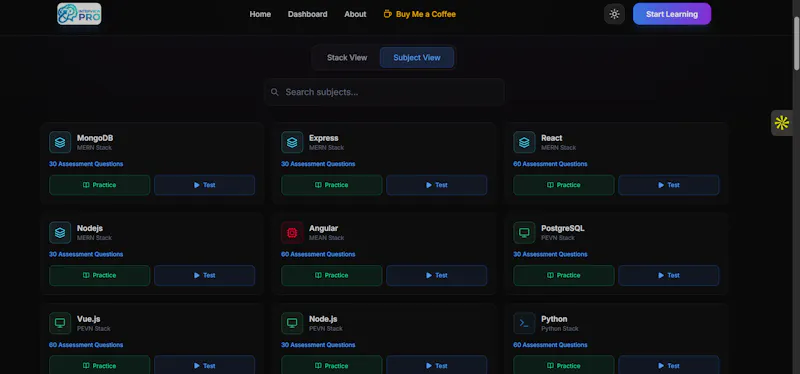
Task: Open the Dashboard nav link
Action: [x=308, y=14]
